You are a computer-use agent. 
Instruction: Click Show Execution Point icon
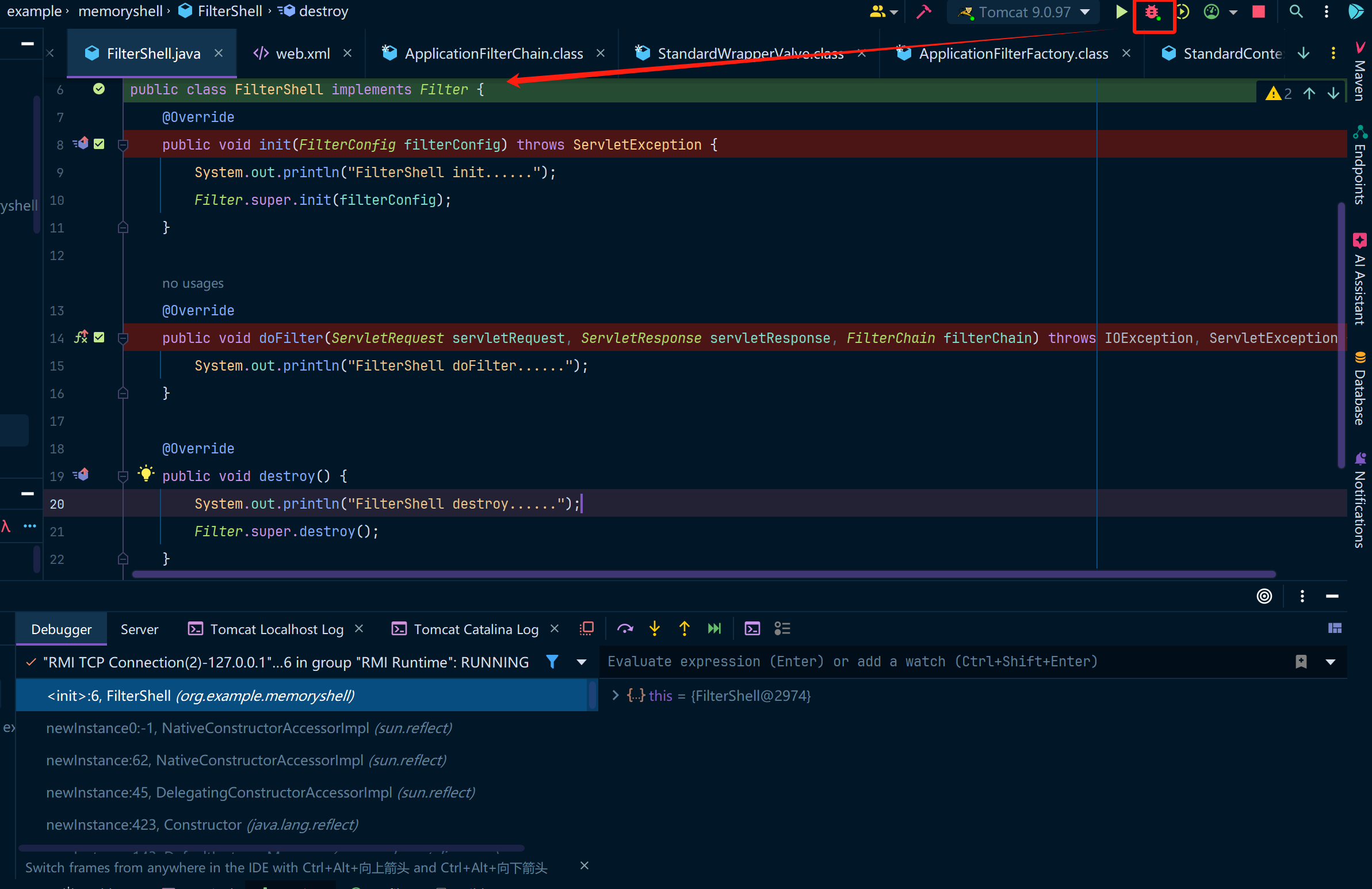click(587, 628)
